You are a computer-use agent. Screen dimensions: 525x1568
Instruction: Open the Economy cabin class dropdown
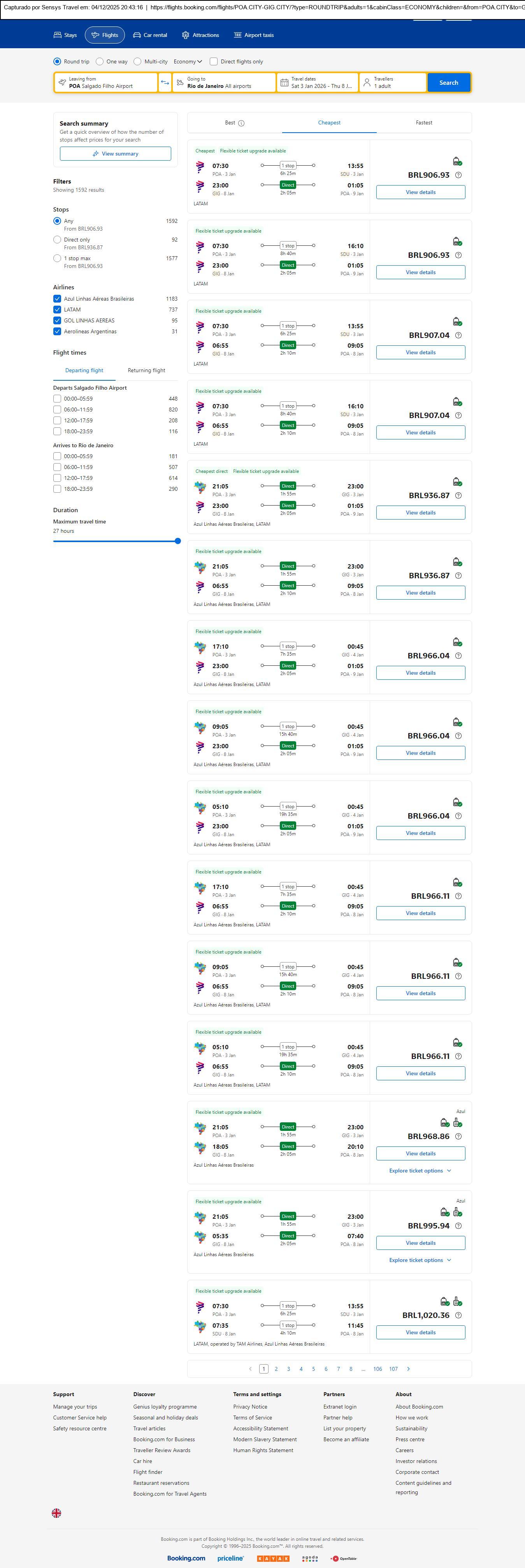pos(188,61)
